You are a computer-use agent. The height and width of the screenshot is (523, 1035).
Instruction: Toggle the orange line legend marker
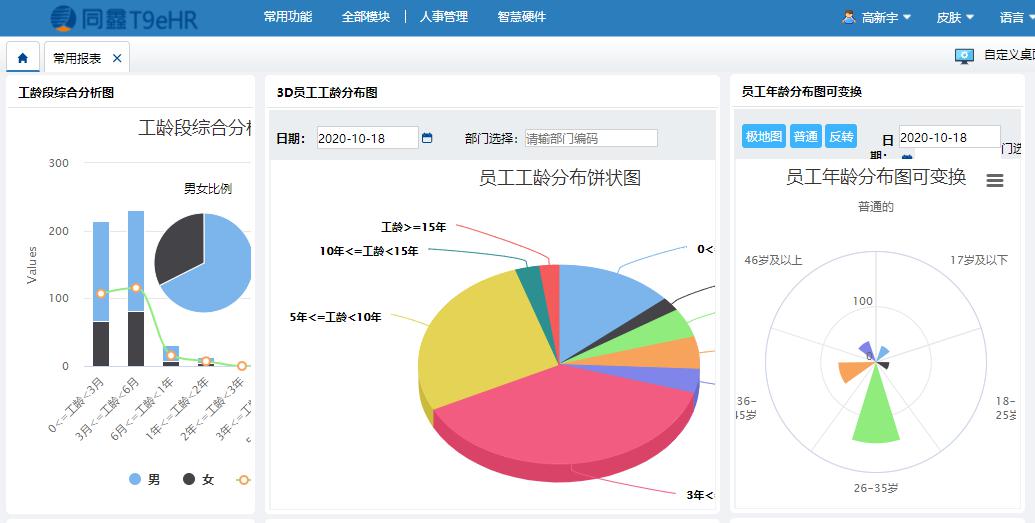tap(243, 480)
